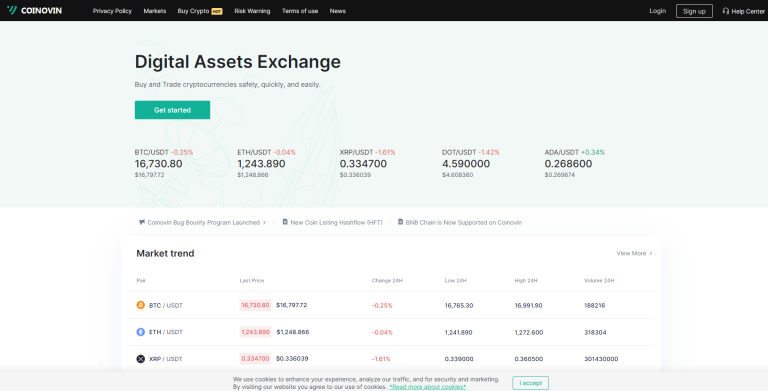
Task: Select the DOT/USDT hero ticker
Action: click(471, 163)
